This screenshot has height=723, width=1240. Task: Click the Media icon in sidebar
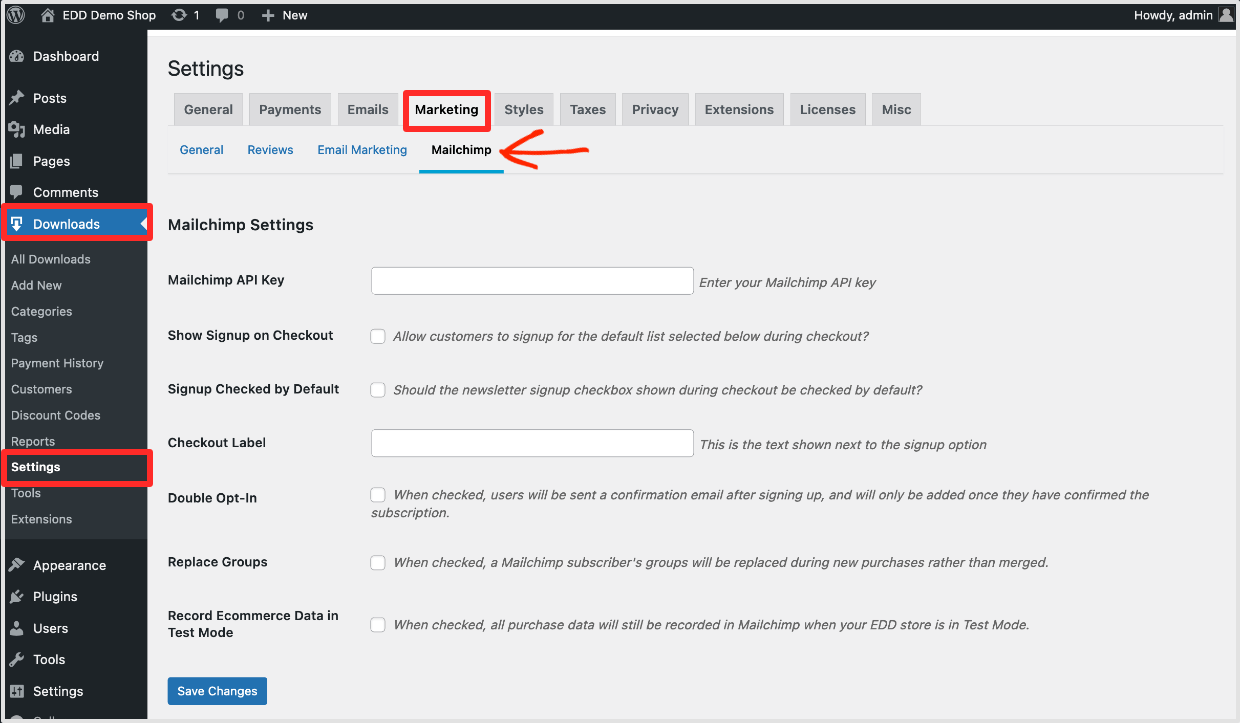17,129
